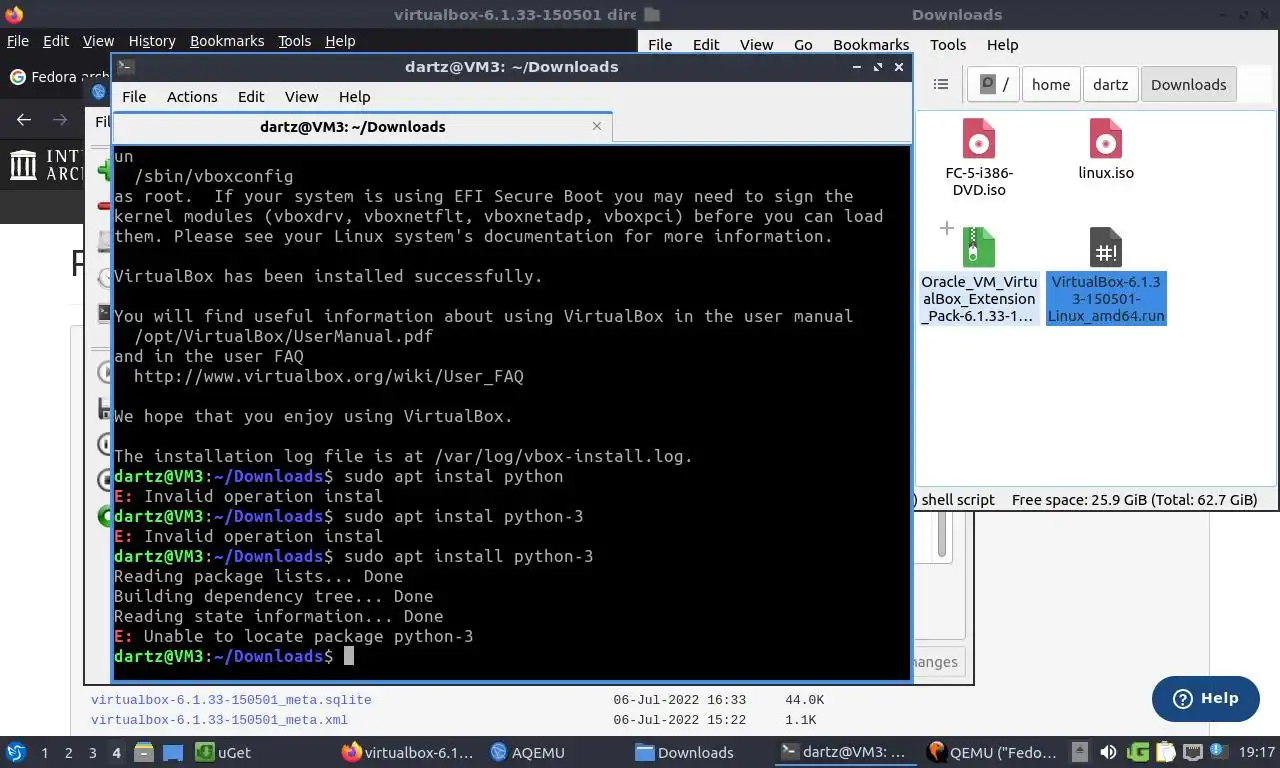
Task: Open the LXQt application menu icon
Action: 15,752
